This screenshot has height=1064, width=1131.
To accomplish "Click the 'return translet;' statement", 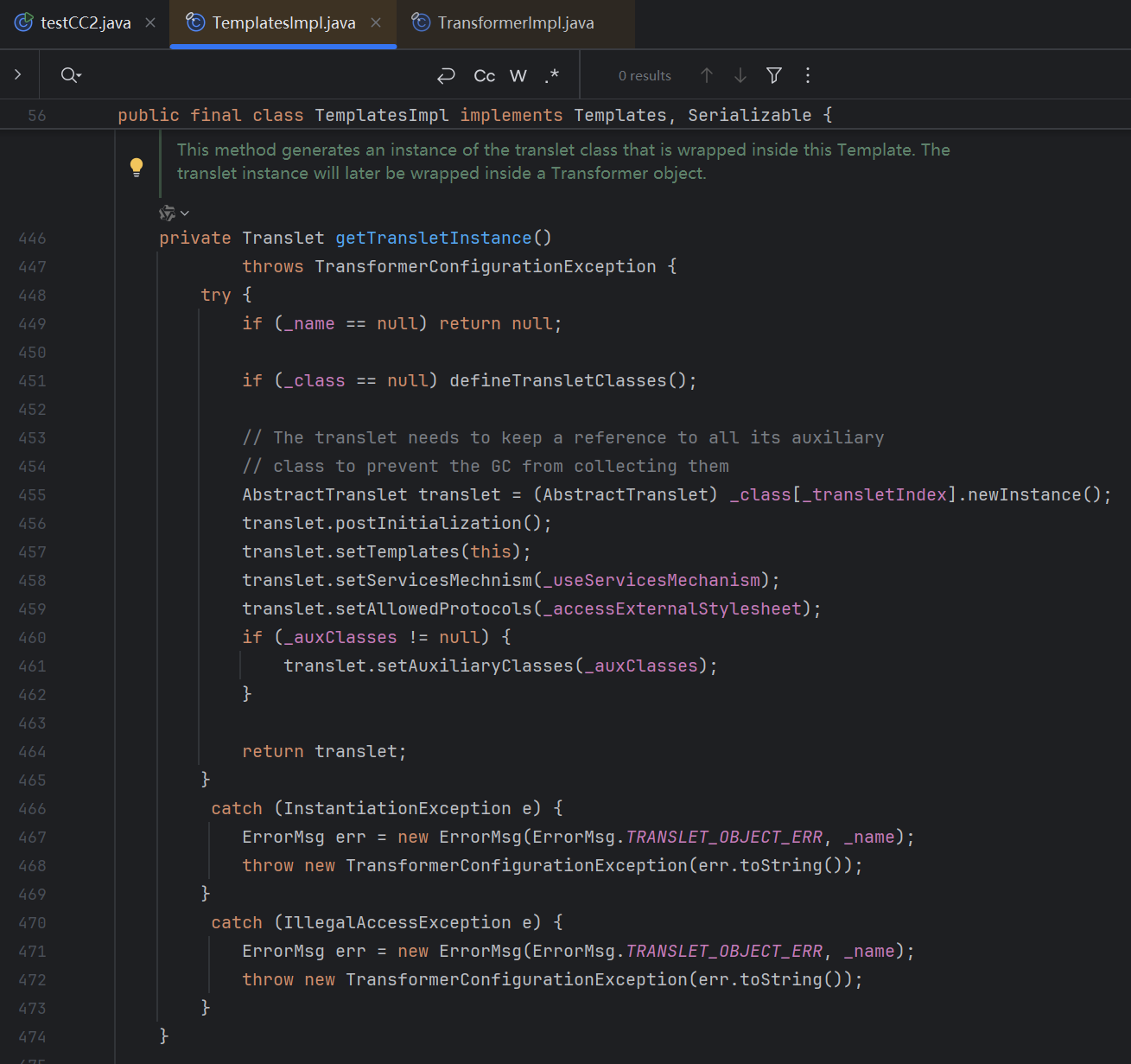I will point(324,751).
